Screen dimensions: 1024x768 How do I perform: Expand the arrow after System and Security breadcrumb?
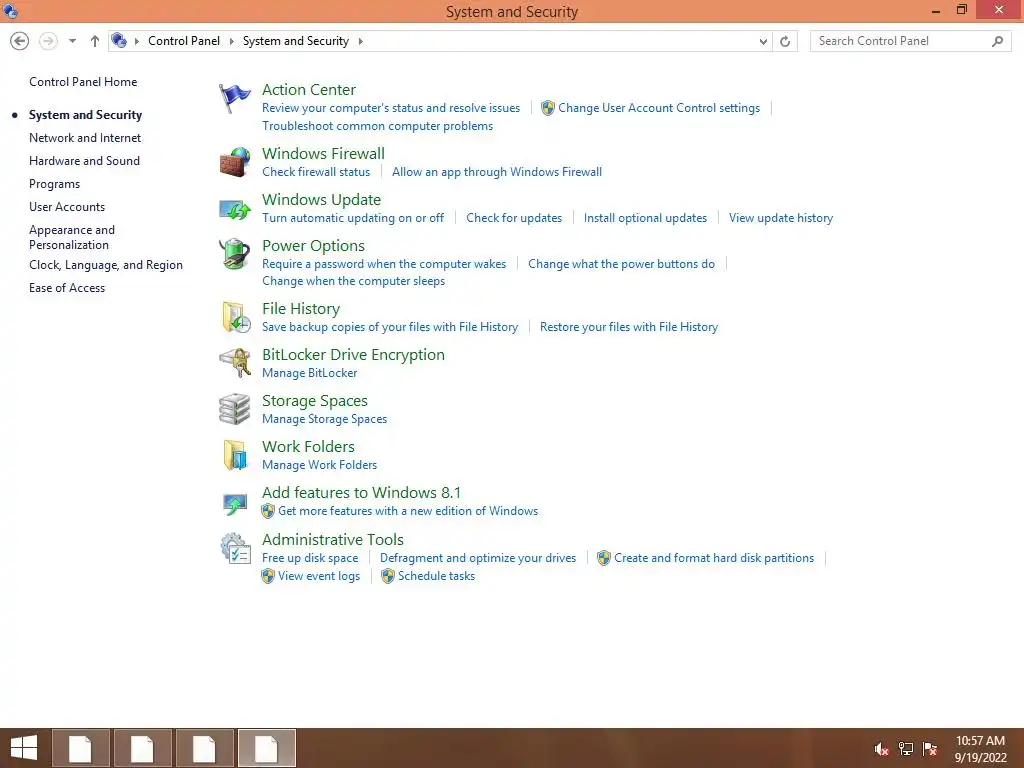click(x=360, y=41)
